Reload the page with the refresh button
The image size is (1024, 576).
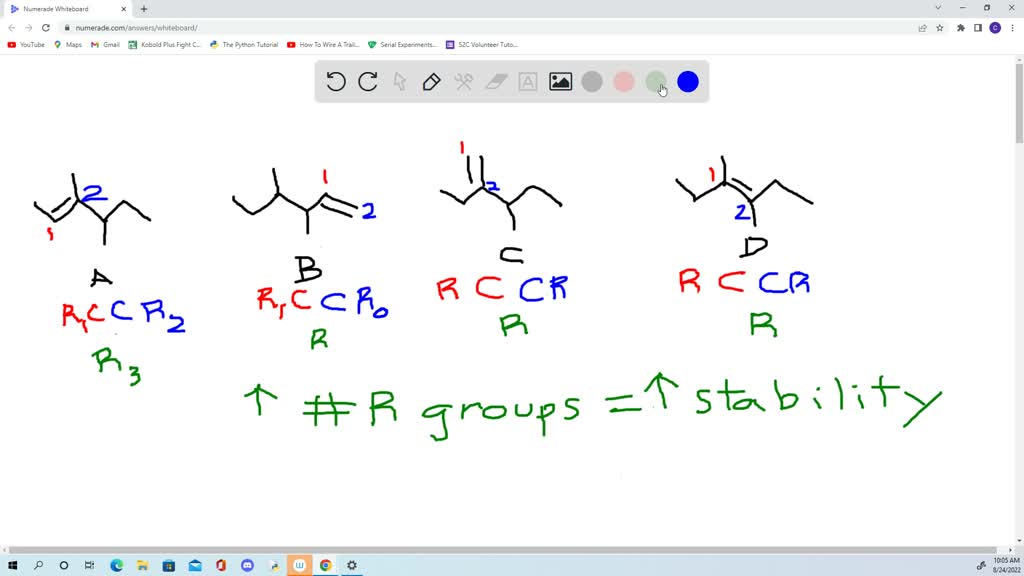coord(48,28)
